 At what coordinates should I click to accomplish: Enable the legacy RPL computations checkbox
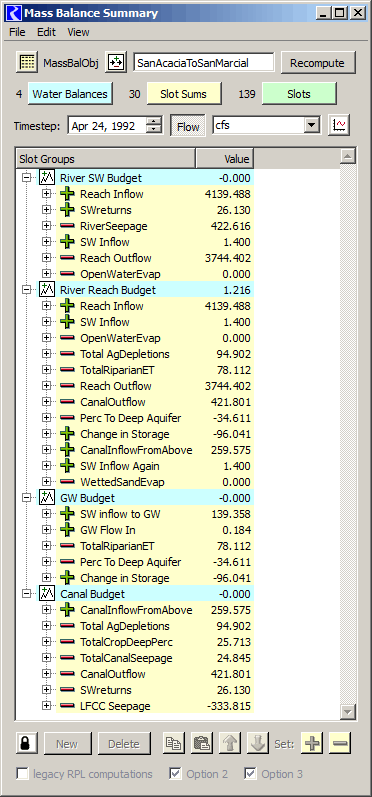point(22,774)
